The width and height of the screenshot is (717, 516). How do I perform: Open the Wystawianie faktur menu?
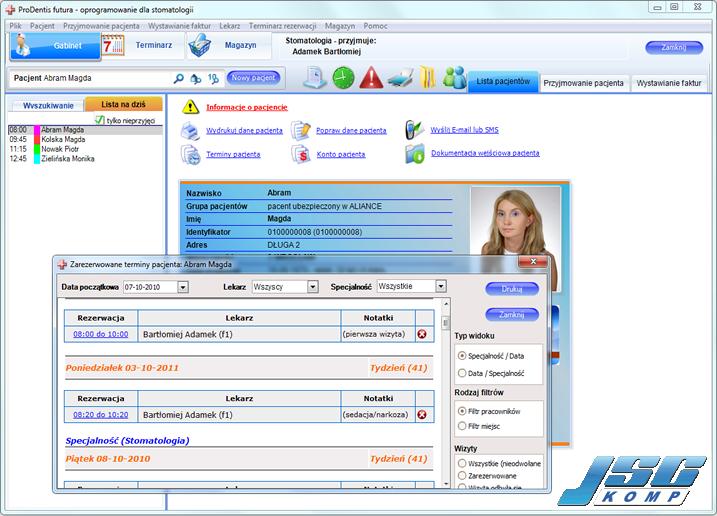pyautogui.click(x=179, y=26)
